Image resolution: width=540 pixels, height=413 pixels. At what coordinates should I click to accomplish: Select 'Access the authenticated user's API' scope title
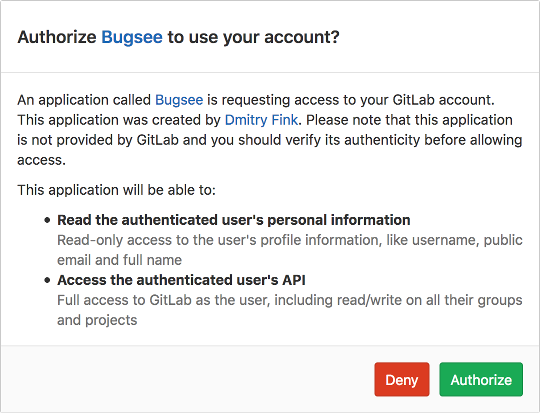181,280
